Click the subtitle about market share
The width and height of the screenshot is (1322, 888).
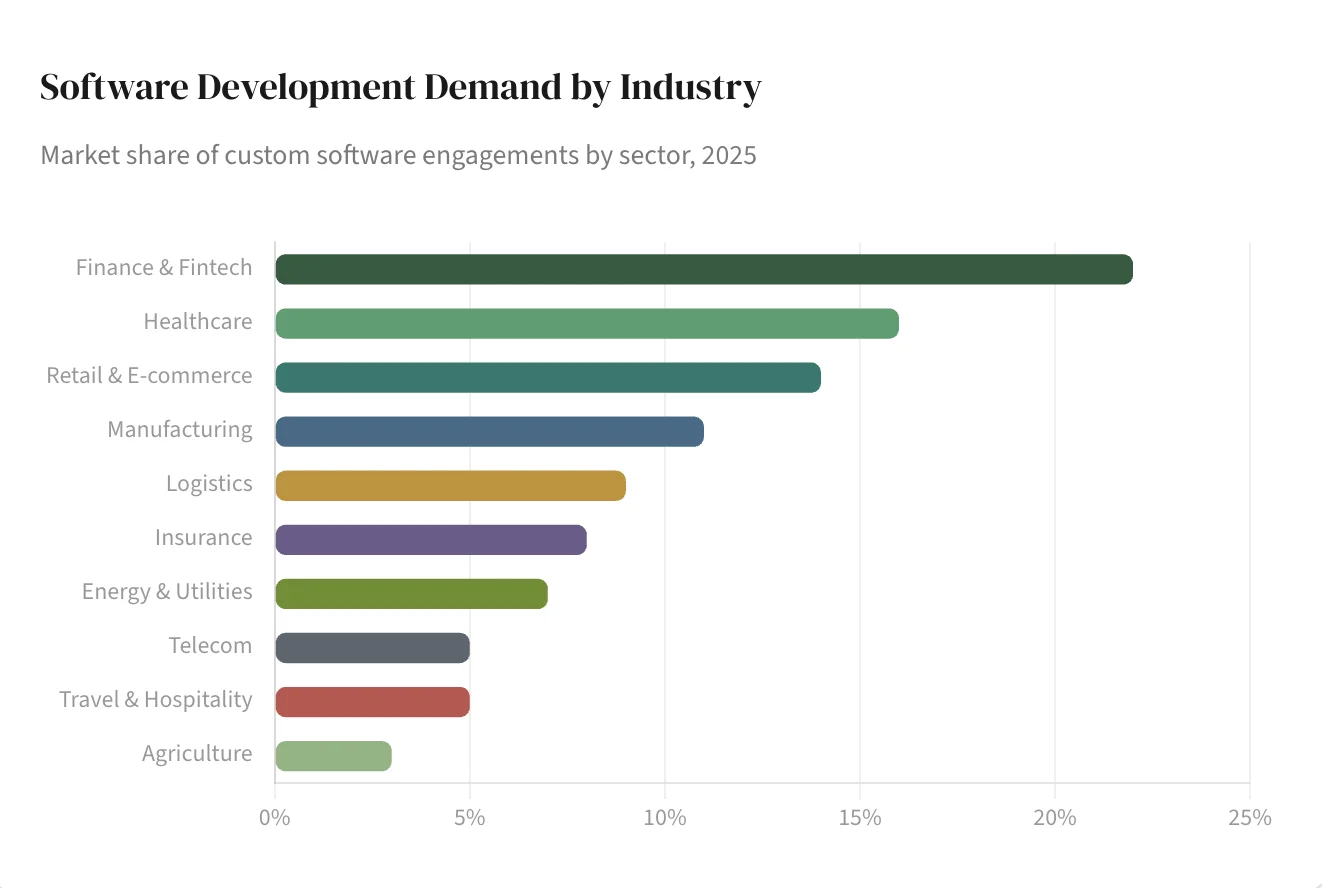(398, 155)
